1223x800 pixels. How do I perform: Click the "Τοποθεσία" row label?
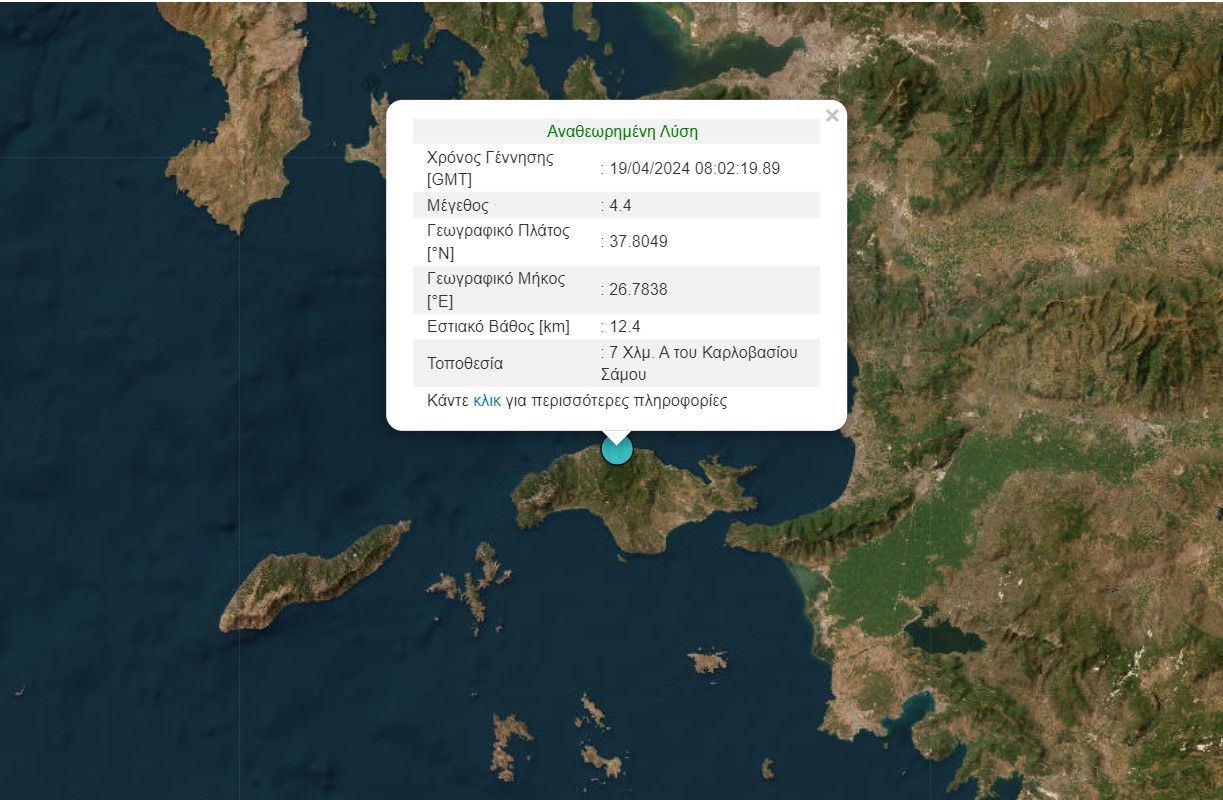coord(465,363)
